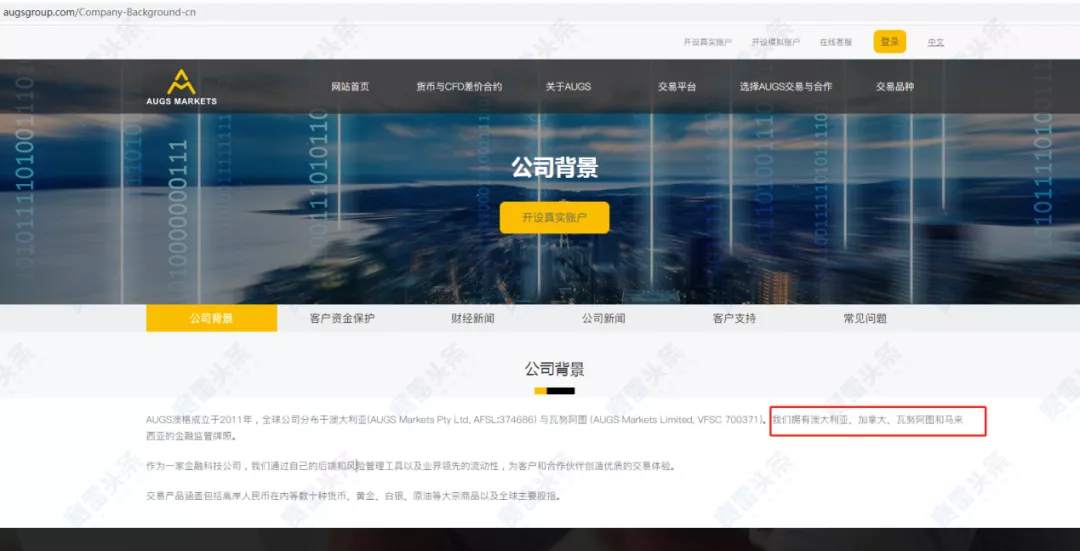This screenshot has height=551, width=1080.
Task: Click the AUGS Markets logo
Action: pyautogui.click(x=181, y=87)
